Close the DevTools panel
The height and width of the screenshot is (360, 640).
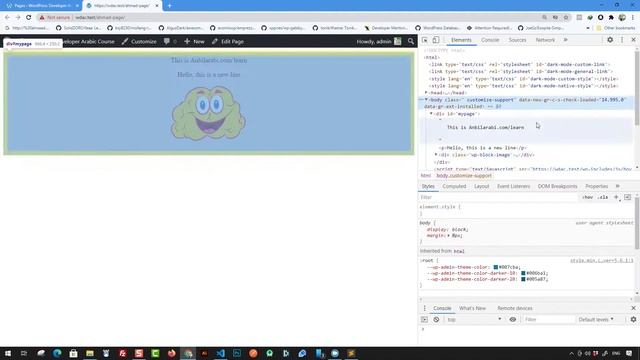tap(633, 40)
